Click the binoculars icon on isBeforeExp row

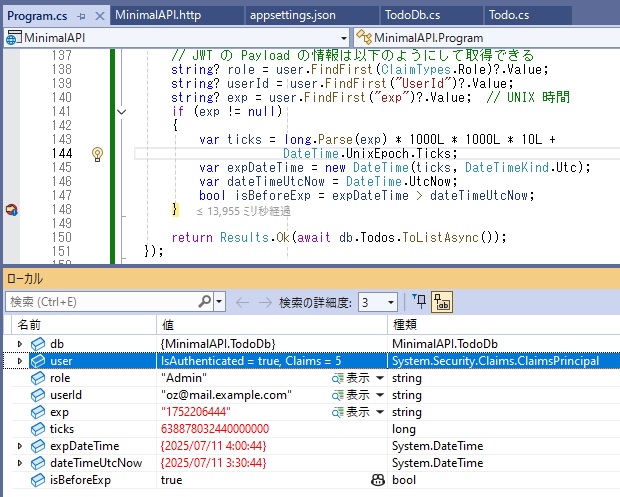[378, 480]
